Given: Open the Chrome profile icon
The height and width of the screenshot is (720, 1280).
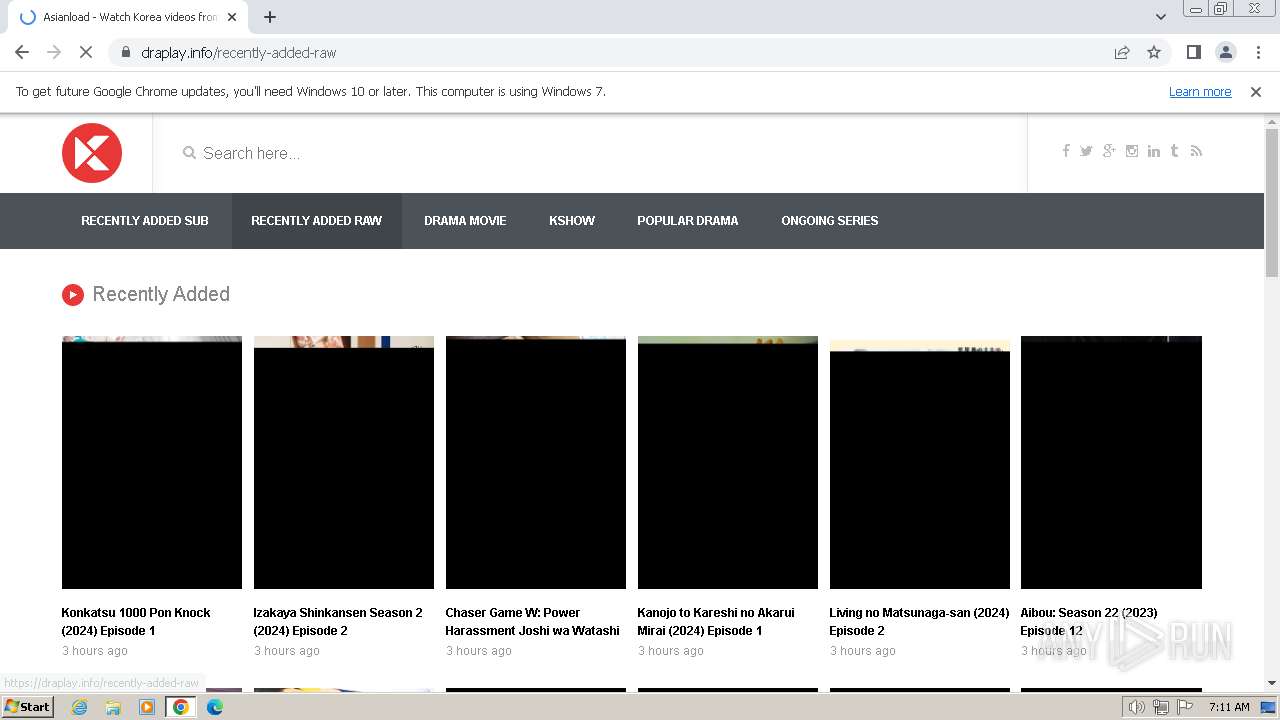Looking at the screenshot, I should click(x=1225, y=52).
